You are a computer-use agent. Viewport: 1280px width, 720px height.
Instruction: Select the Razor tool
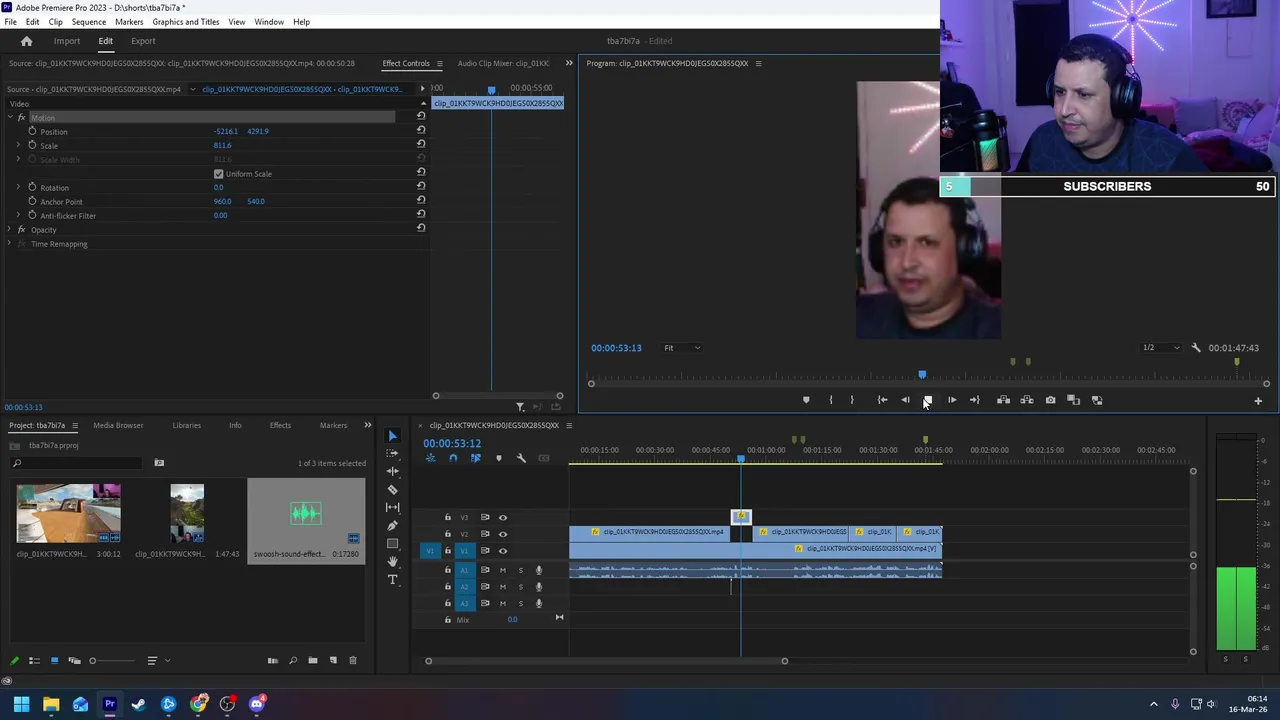click(x=392, y=489)
